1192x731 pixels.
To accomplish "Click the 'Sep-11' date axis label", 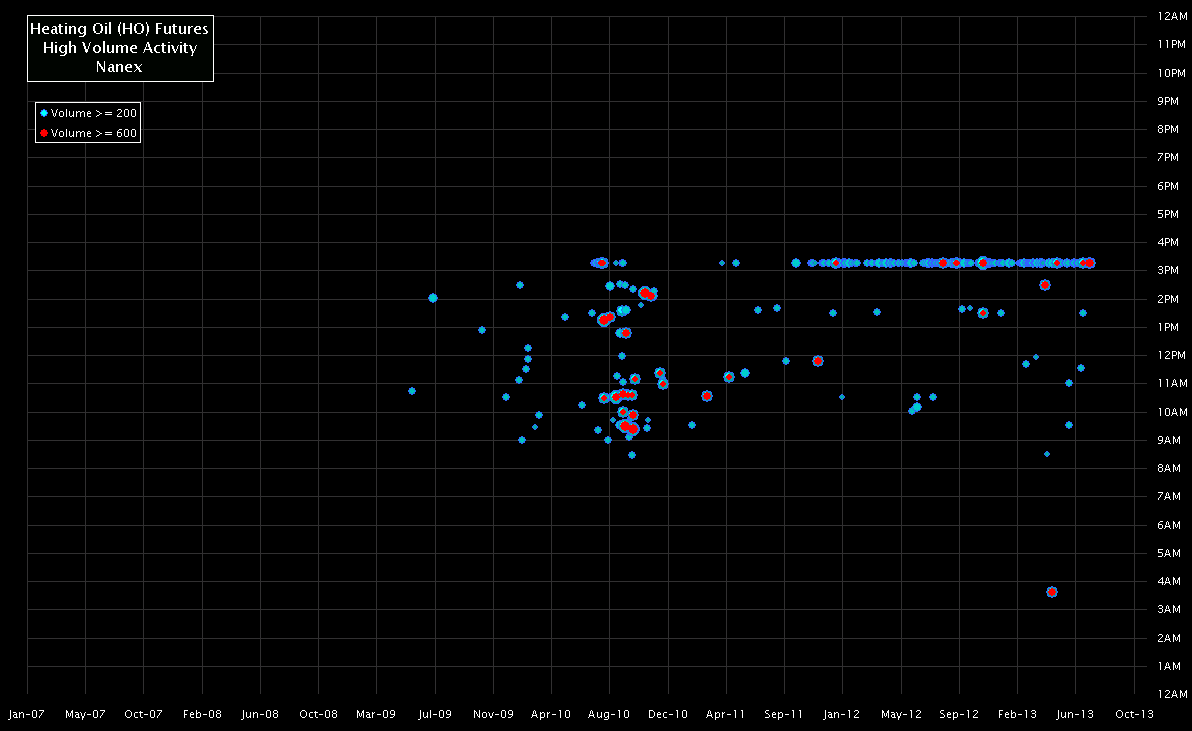I will coord(784,714).
